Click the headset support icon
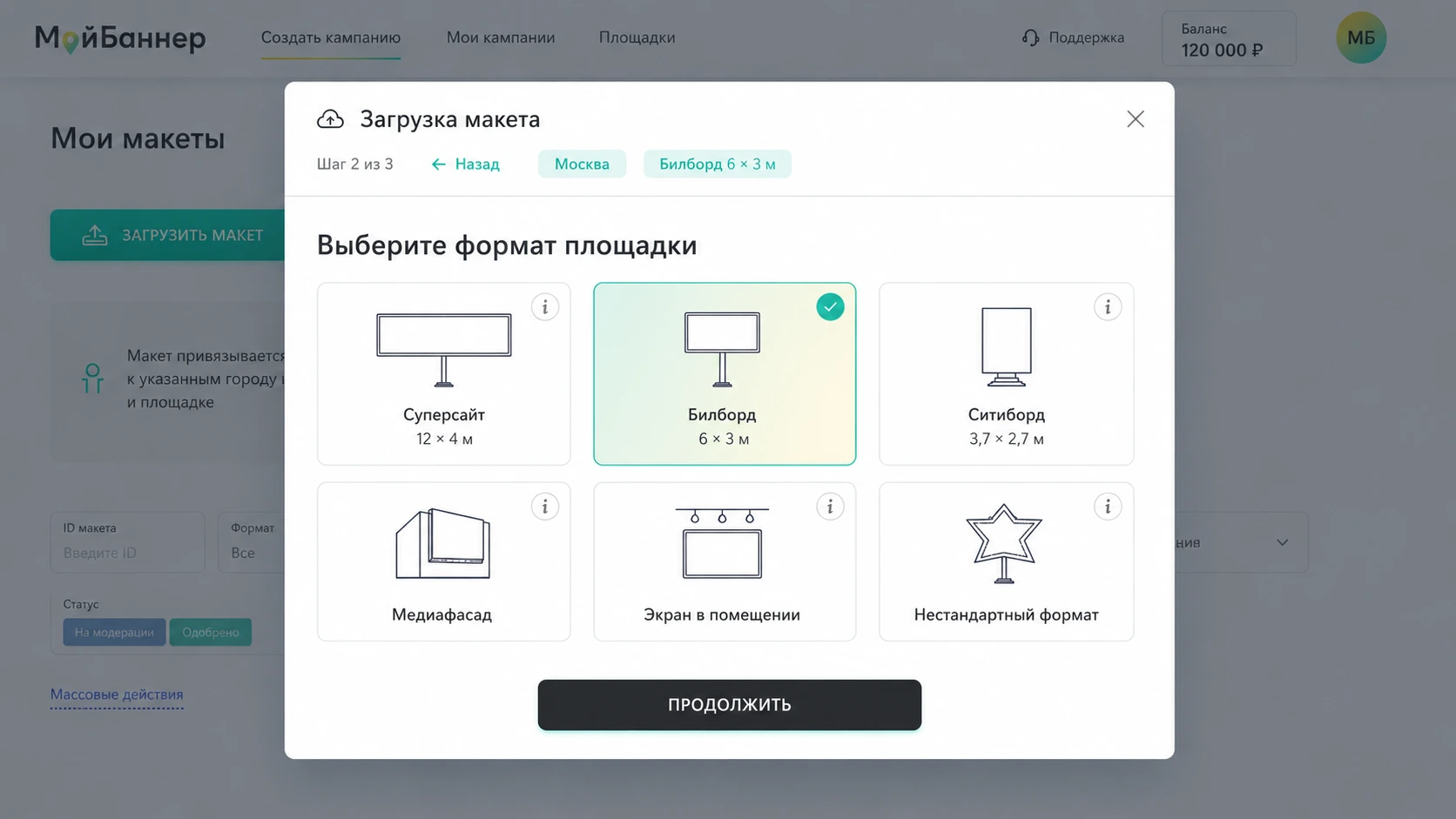Screen dimensions: 1456x819 [1031, 37]
